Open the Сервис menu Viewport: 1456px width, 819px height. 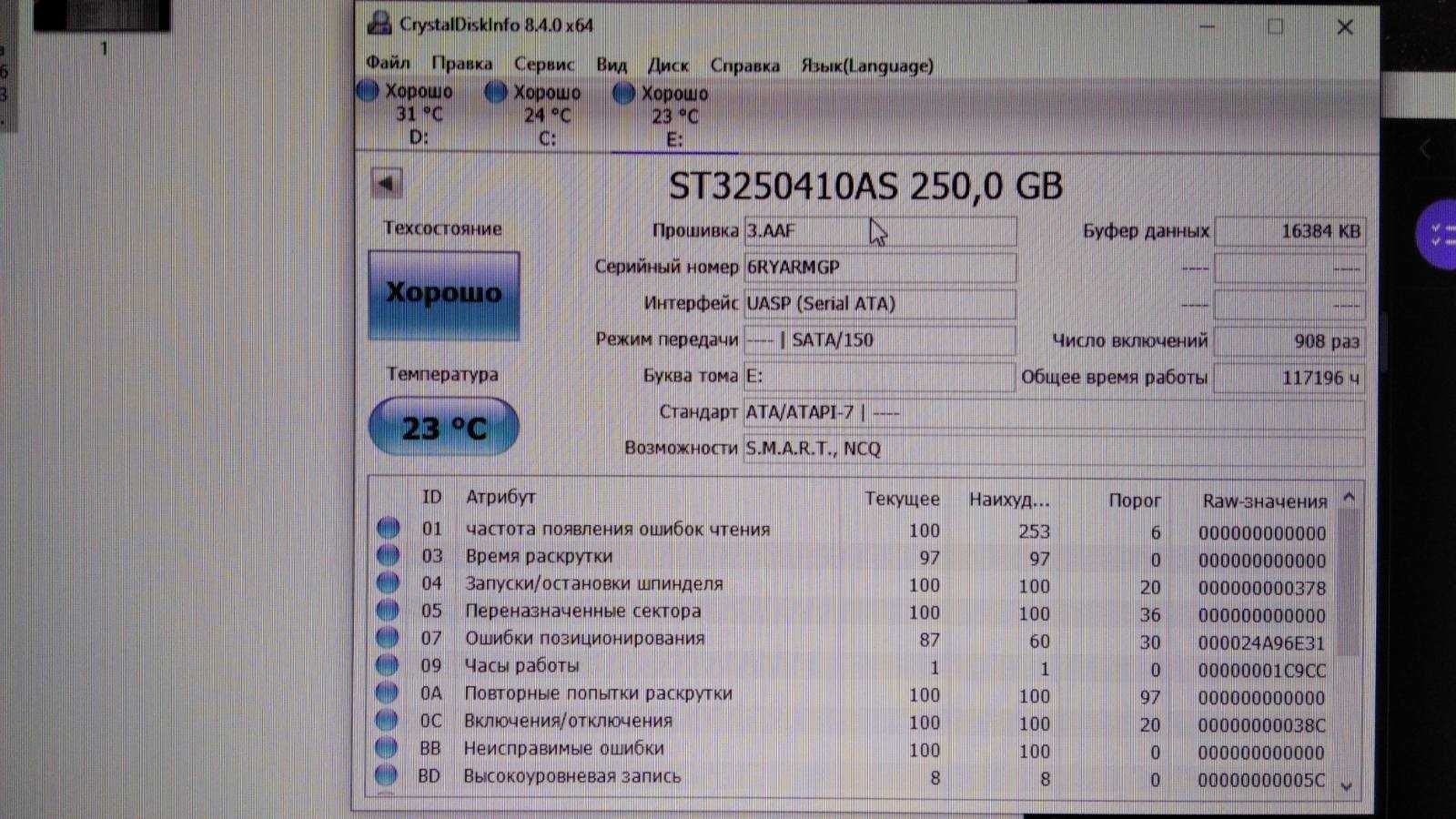pyautogui.click(x=544, y=64)
